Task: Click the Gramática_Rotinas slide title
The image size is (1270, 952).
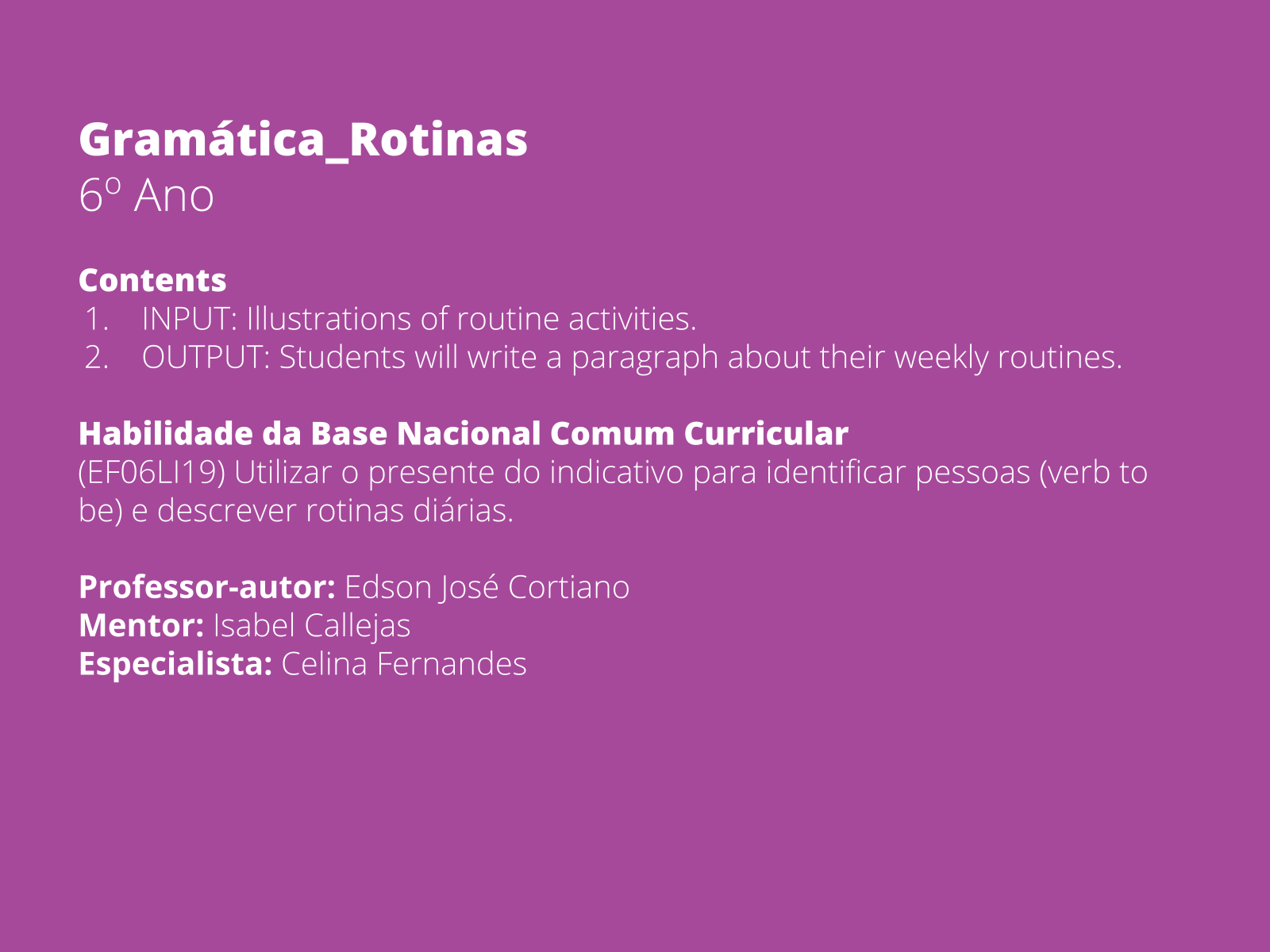Action: [302, 140]
